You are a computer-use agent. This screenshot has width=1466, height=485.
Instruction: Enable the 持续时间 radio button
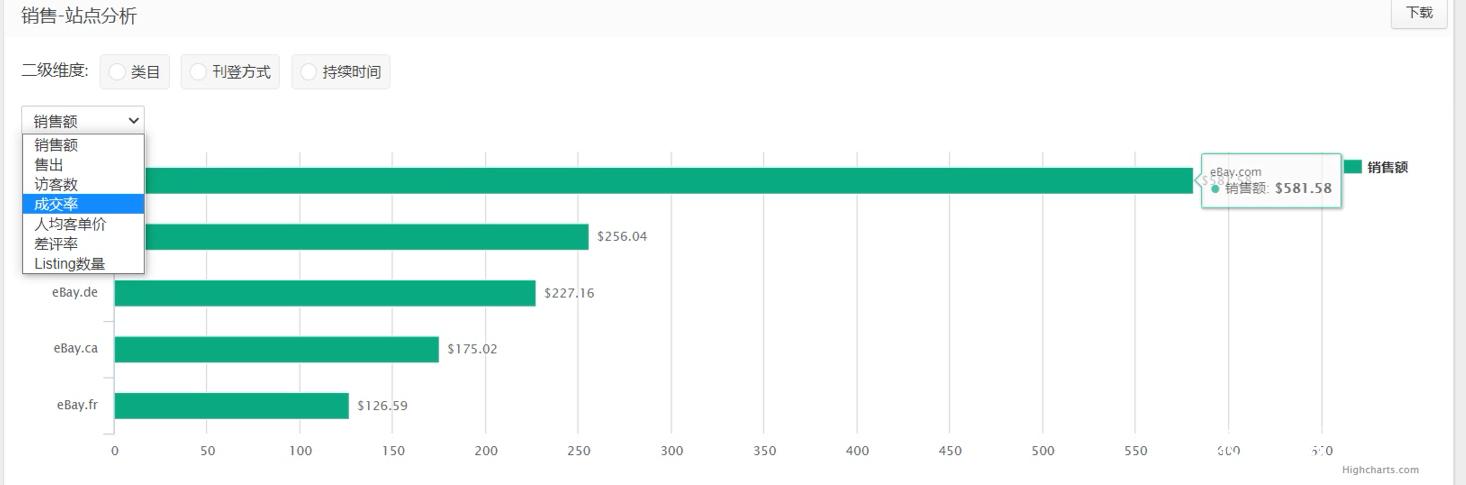point(309,72)
